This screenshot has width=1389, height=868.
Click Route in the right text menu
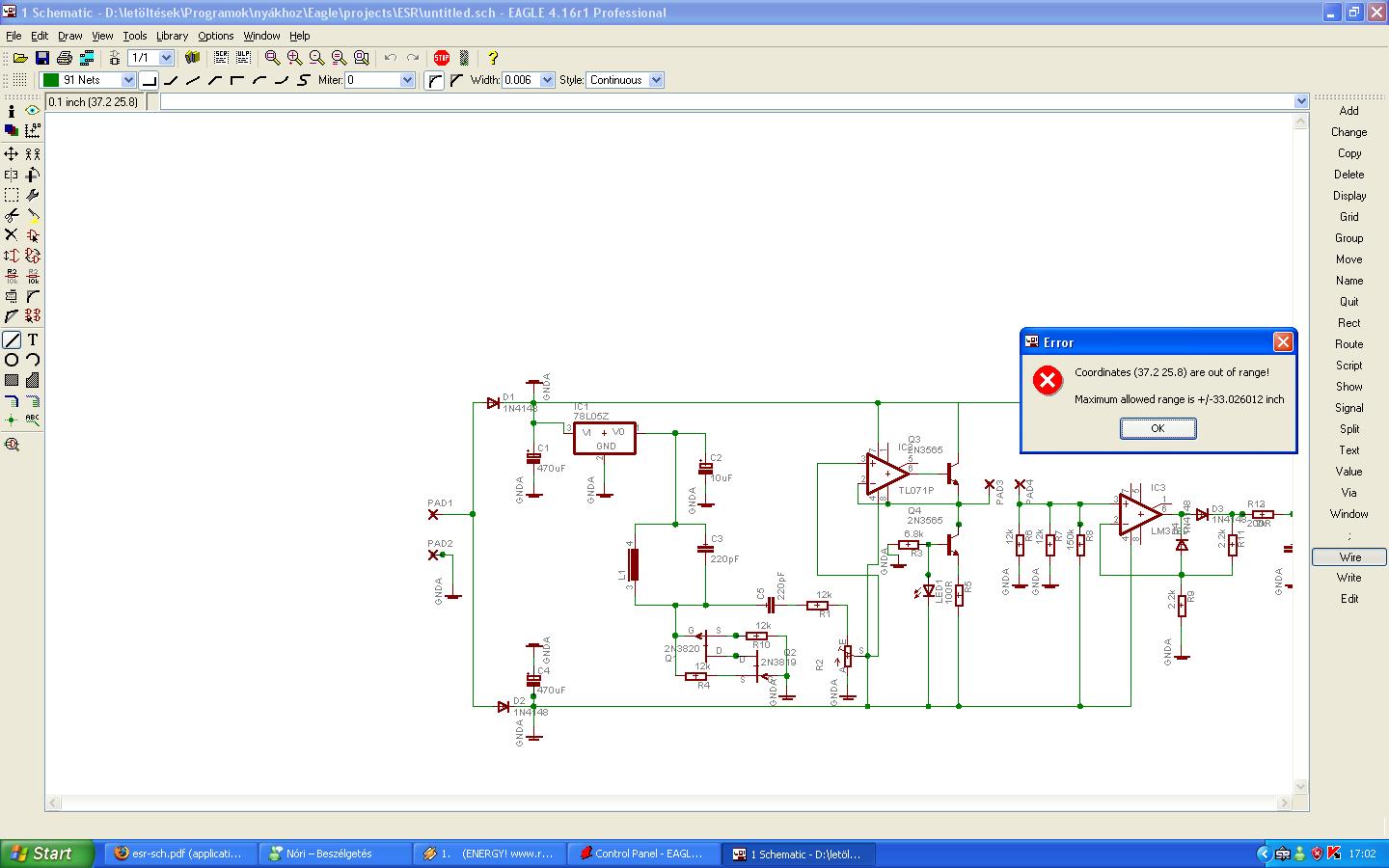(1349, 344)
